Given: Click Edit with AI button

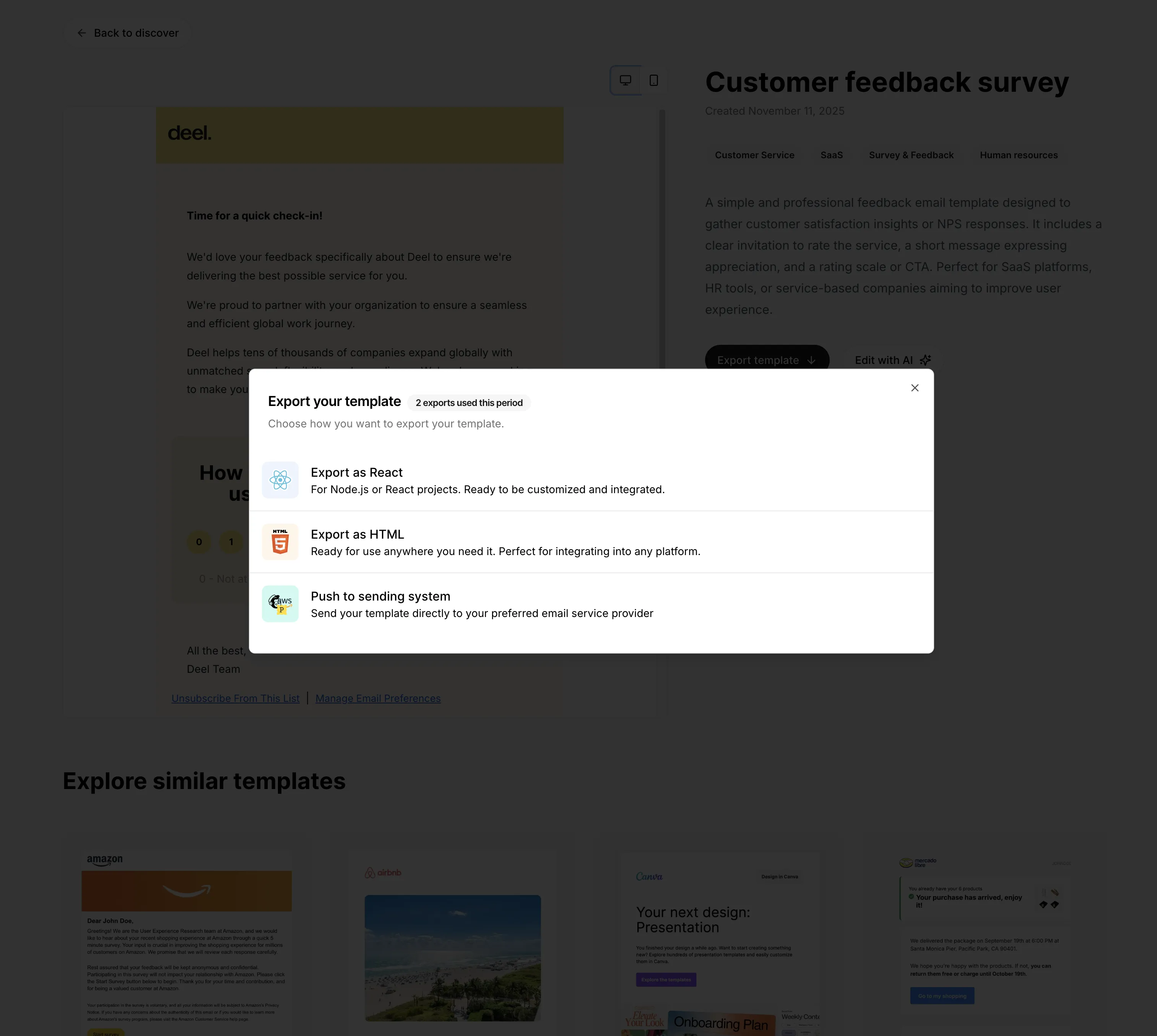Looking at the screenshot, I should [892, 360].
